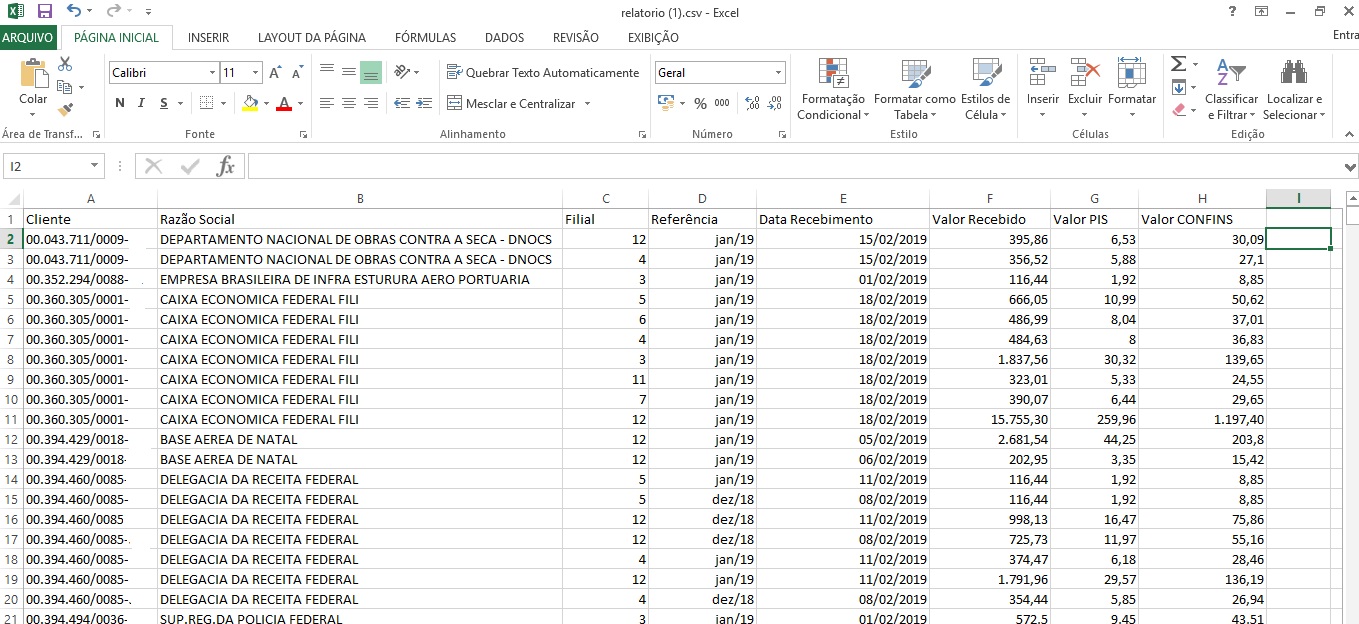This screenshot has height=624, width=1359.
Task: Open the Name Box dropdown arrow
Action: (x=95, y=166)
